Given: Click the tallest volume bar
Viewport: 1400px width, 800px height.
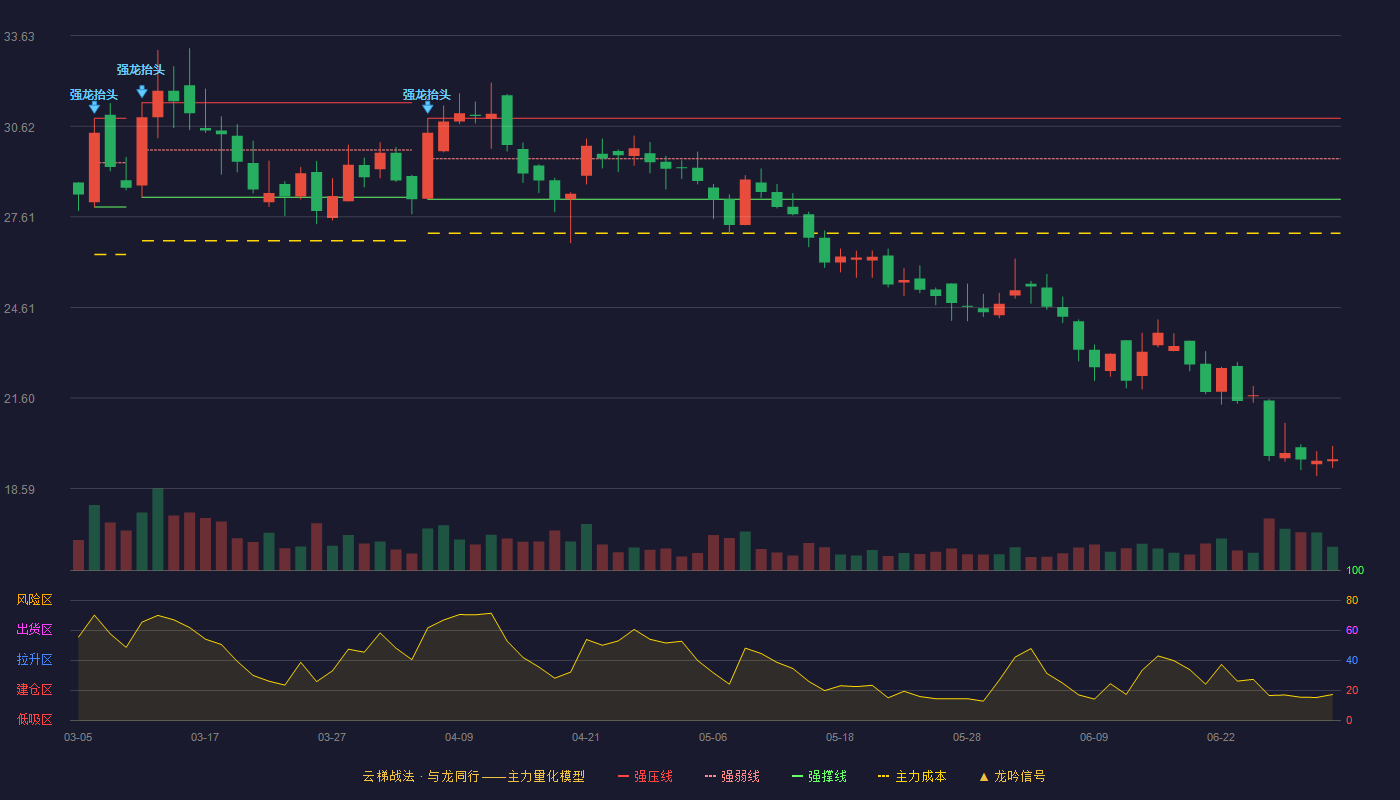Looking at the screenshot, I should [x=157, y=529].
